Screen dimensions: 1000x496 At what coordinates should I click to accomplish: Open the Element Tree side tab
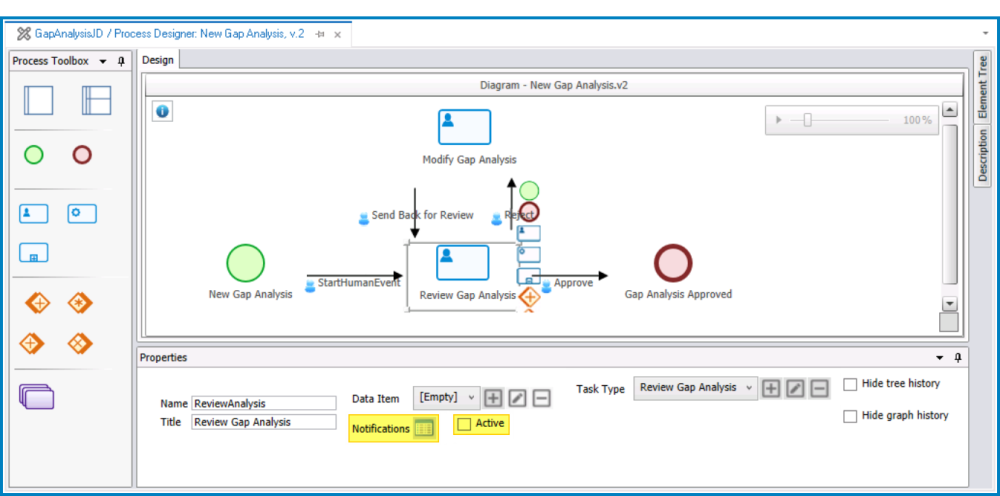pyautogui.click(x=983, y=87)
